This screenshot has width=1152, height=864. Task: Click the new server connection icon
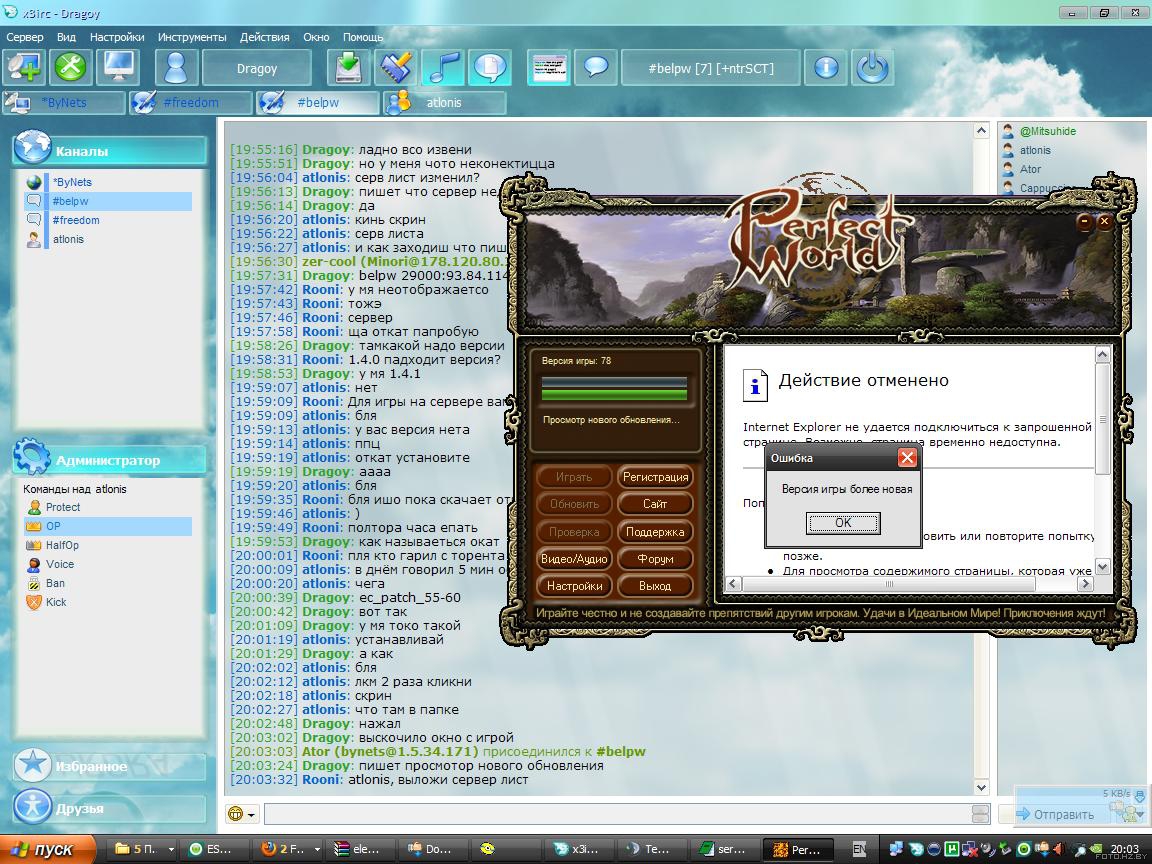(x=24, y=68)
